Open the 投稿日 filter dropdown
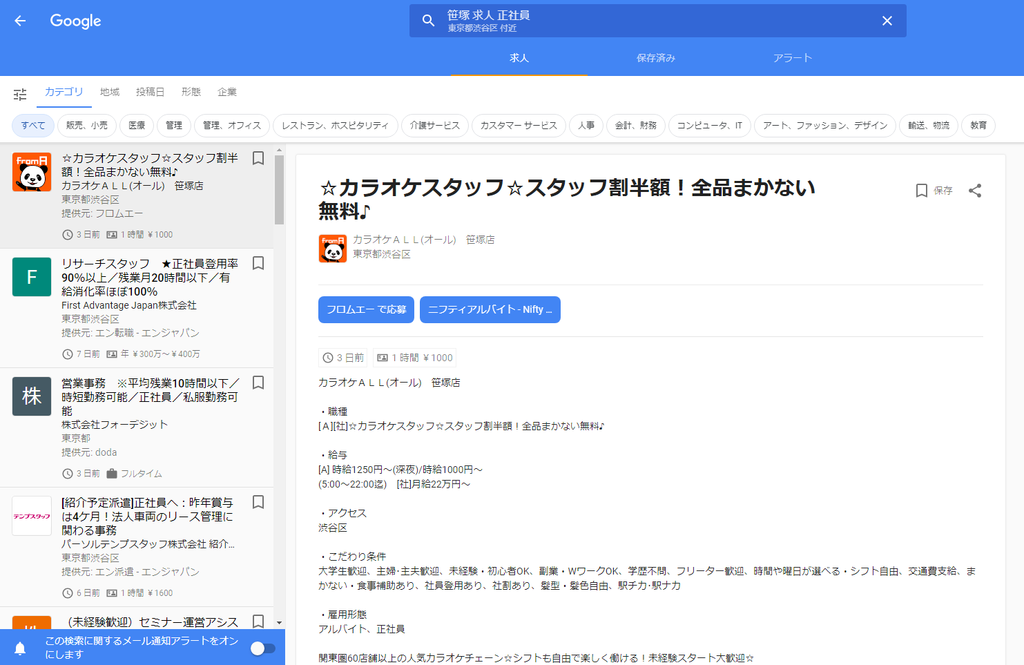 151,91
